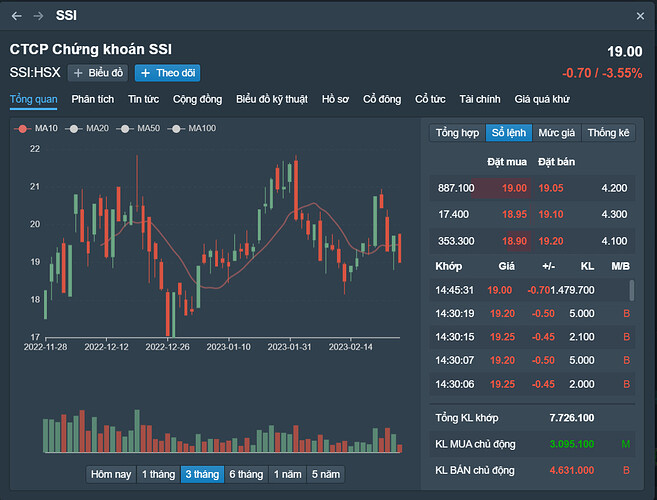Click the plus icon on Biểu đồ
The image size is (657, 500).
(79, 73)
